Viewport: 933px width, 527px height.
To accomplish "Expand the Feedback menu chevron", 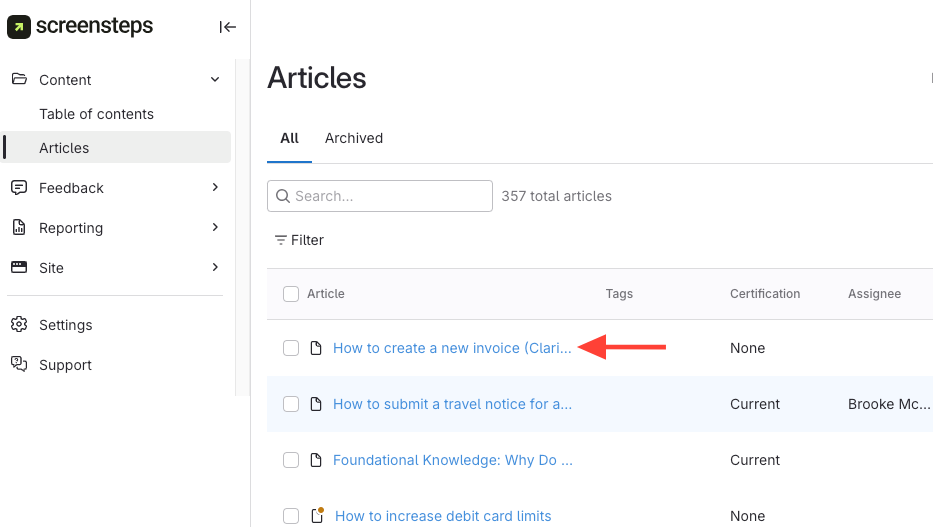I will coord(215,188).
